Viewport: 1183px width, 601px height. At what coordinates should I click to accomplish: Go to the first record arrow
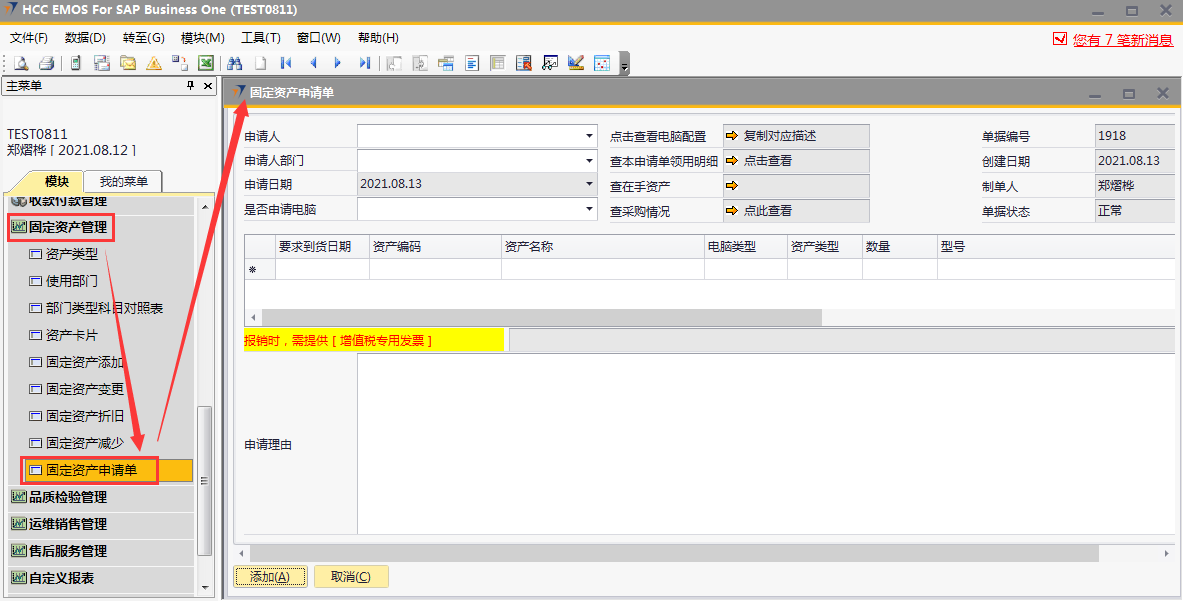click(x=286, y=63)
